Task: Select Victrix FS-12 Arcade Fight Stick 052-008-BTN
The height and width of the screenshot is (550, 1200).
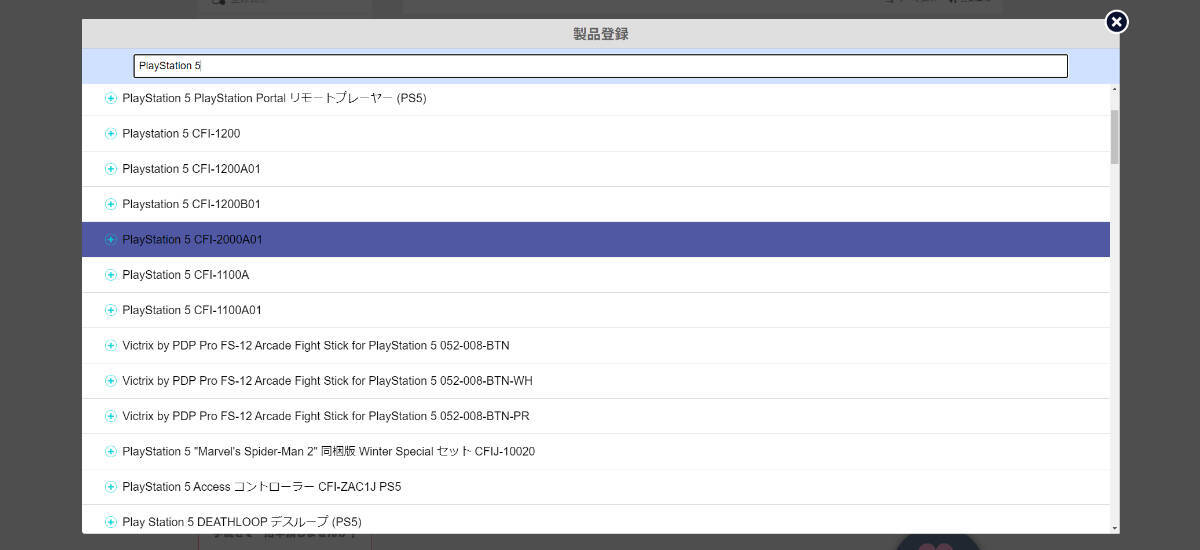Action: click(315, 346)
